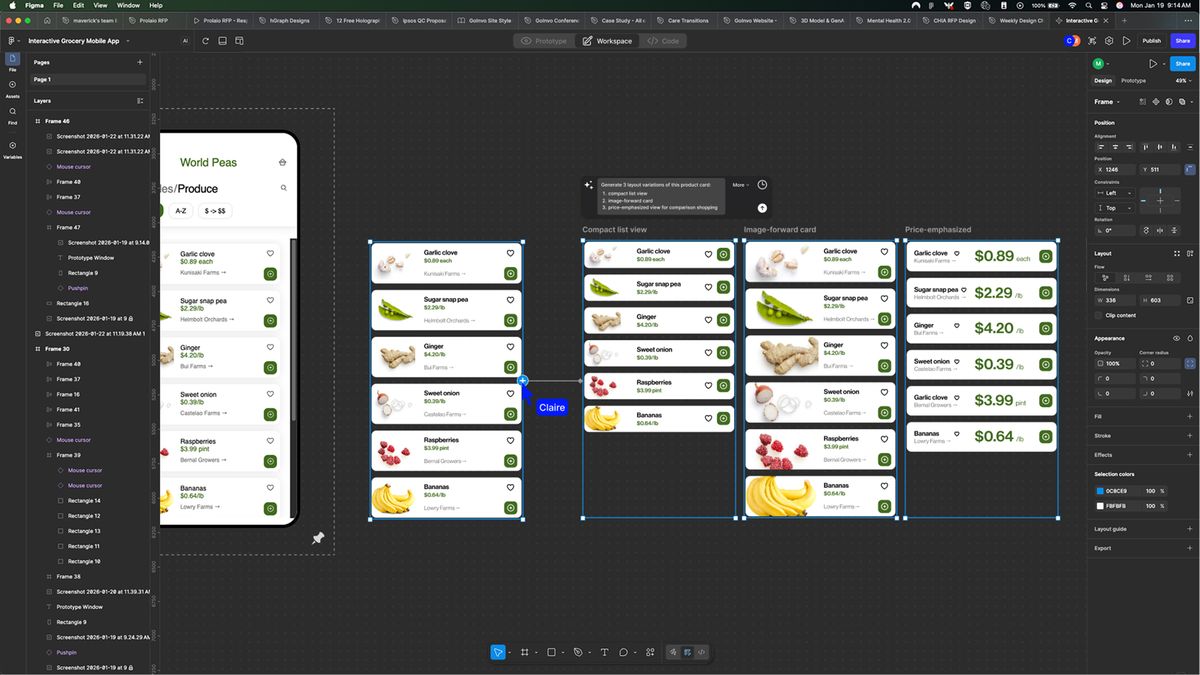Toggle the X/Y position constraint lock
Image resolution: width=1200 pixels, height=675 pixels.
[1189, 170]
